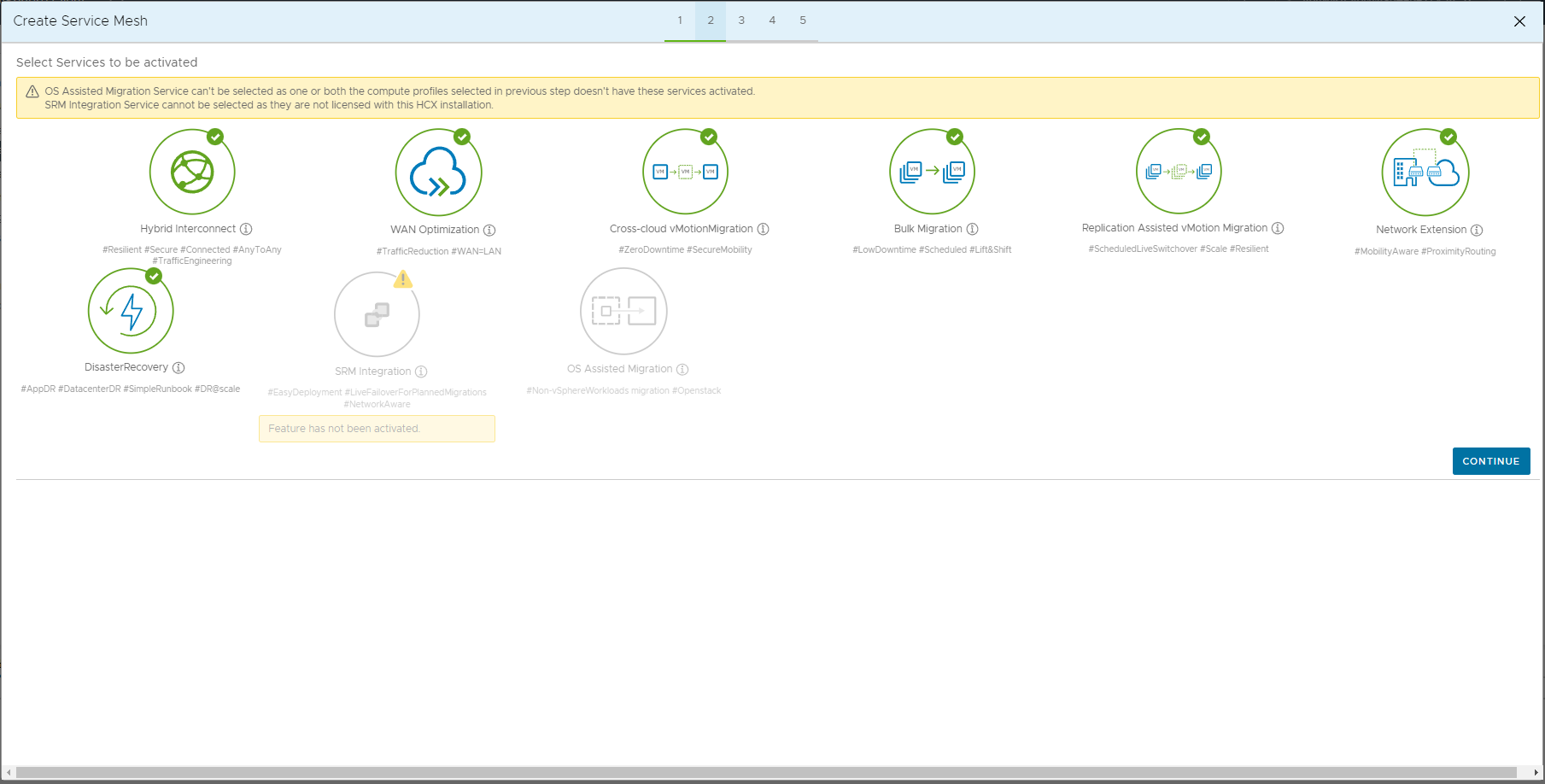Image resolution: width=1545 pixels, height=784 pixels.
Task: Click the "Network Extension" label
Action: 1421,230
